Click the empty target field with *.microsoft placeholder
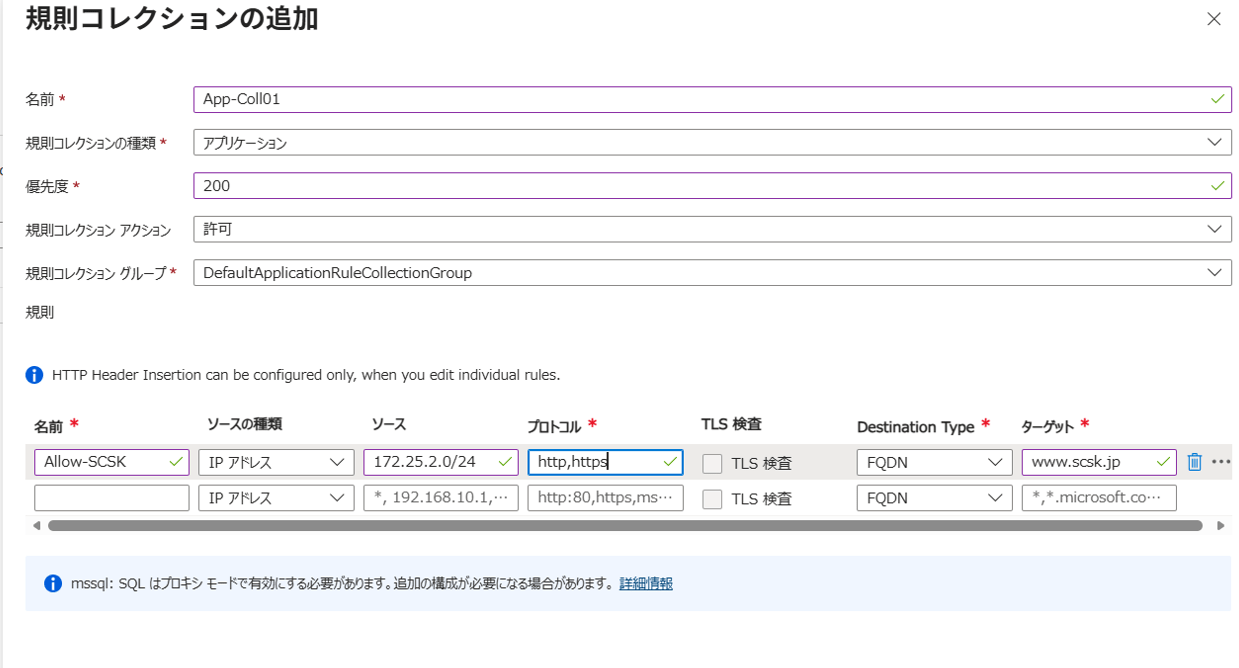Viewport: 1239px width, 668px height. [x=1099, y=498]
